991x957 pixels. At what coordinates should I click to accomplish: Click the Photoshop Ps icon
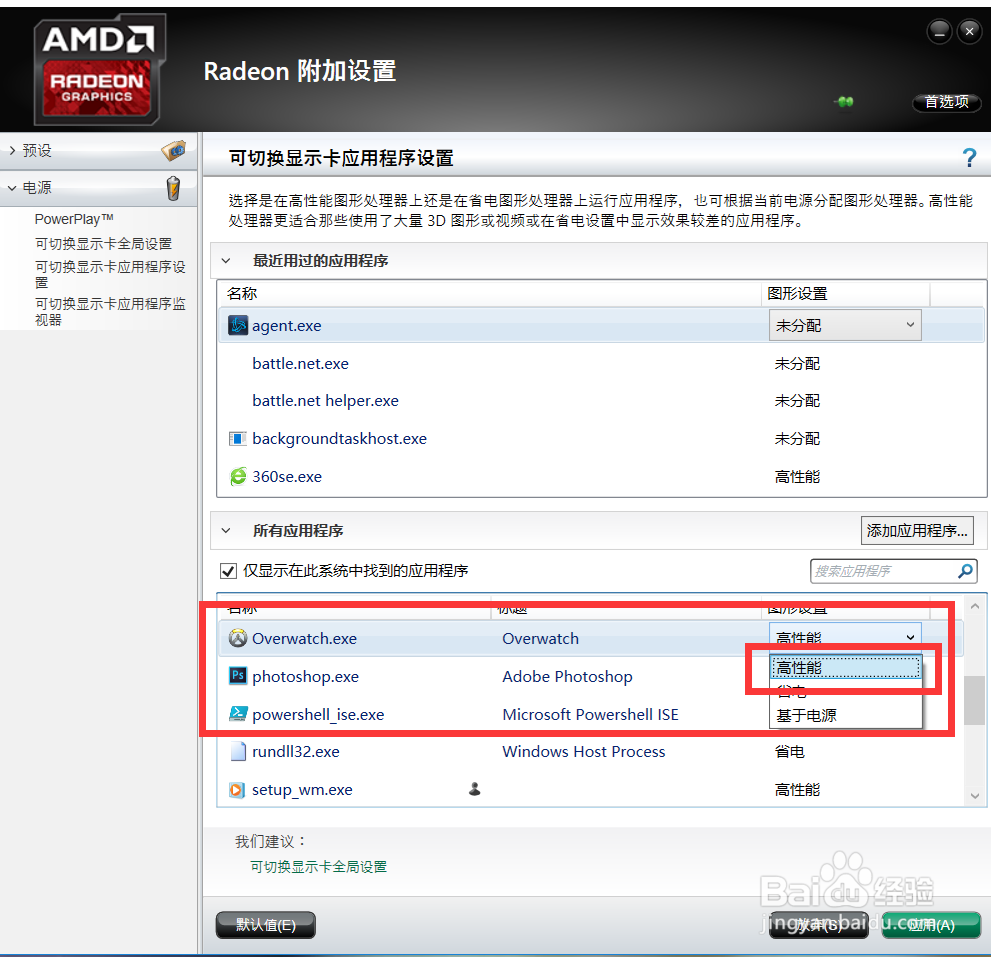pos(238,676)
